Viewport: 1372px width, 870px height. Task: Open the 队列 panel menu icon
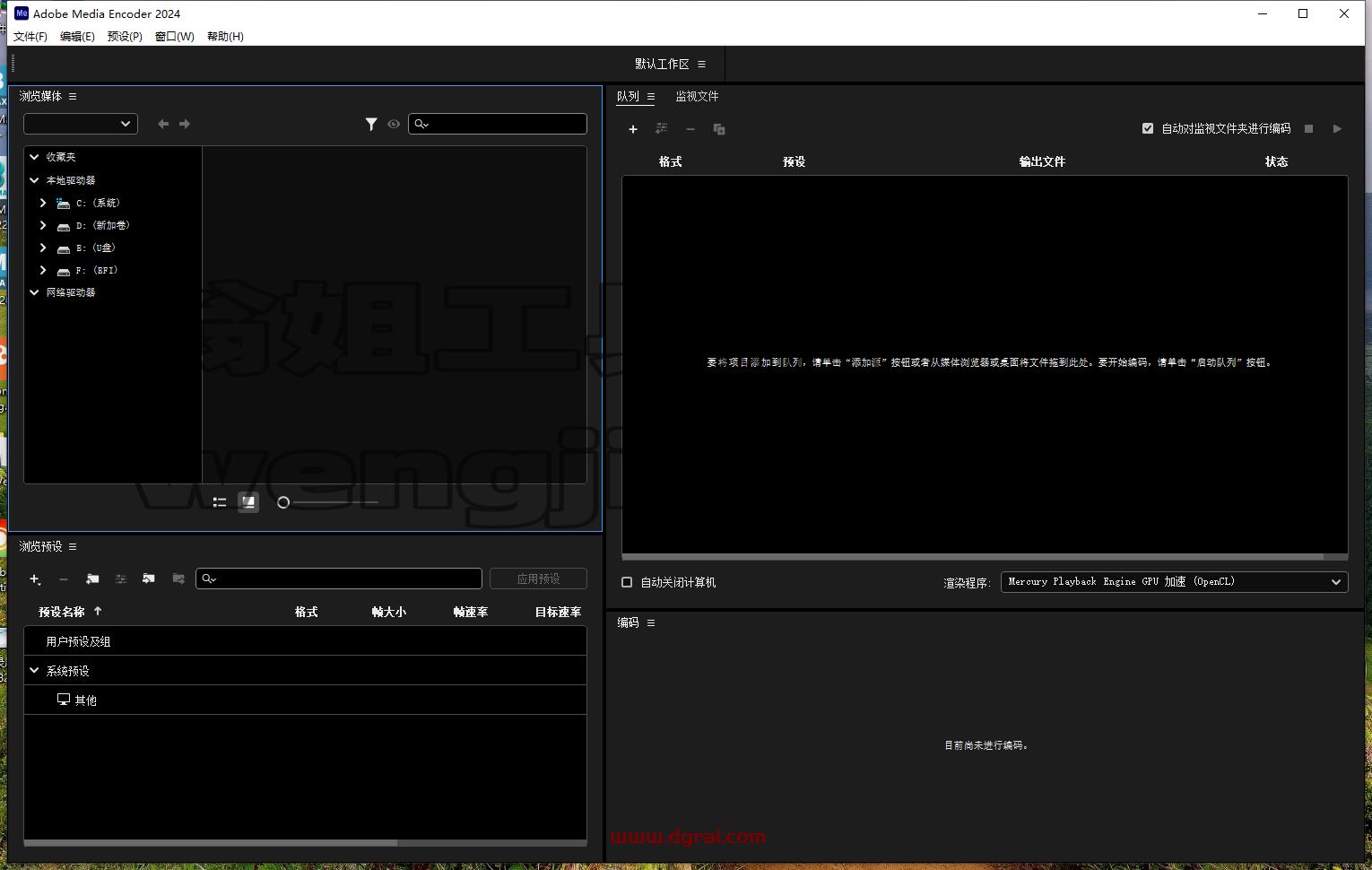click(651, 97)
